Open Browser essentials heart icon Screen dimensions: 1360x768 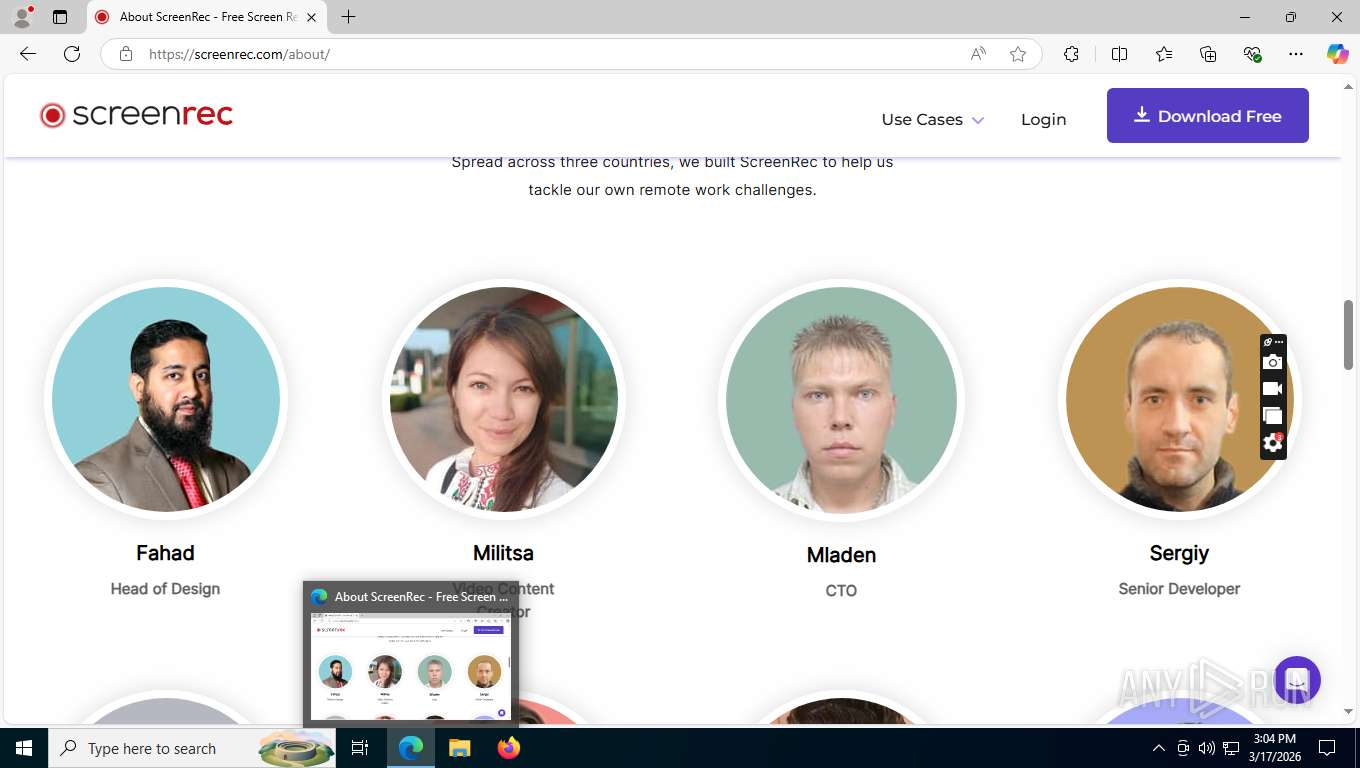click(x=1252, y=54)
